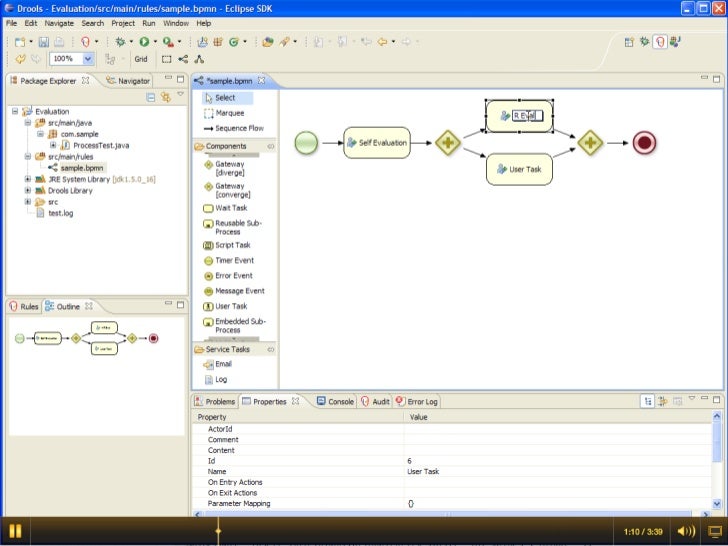The height and width of the screenshot is (546, 728).
Task: Switch to the Drools perspective button
Action: [x=660, y=42]
